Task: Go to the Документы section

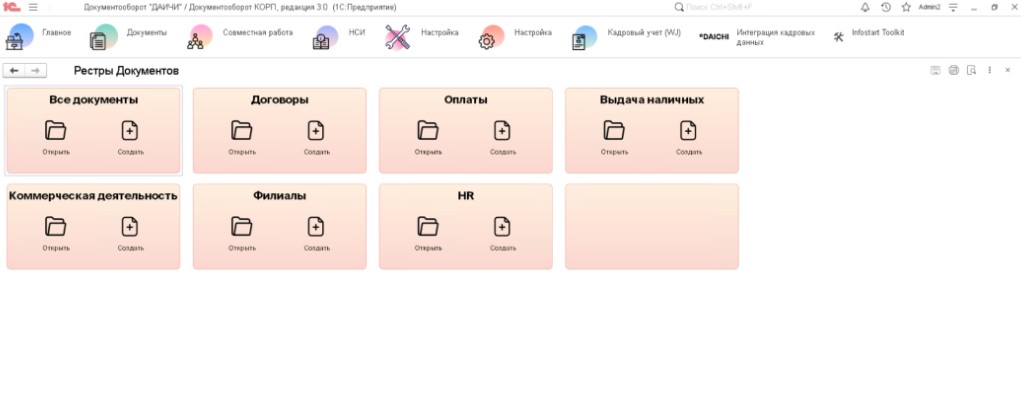Action: coord(128,36)
